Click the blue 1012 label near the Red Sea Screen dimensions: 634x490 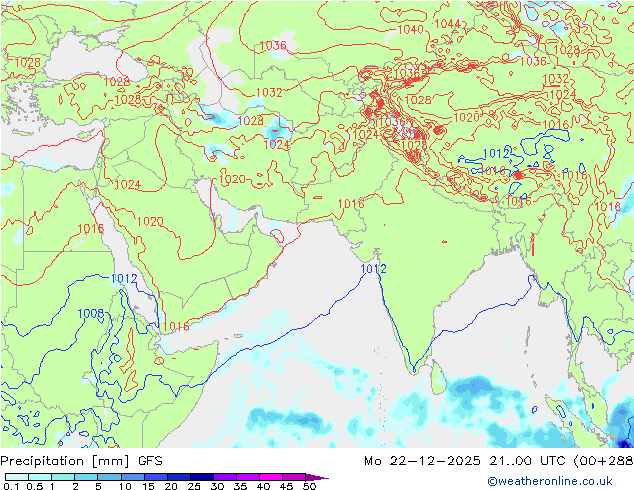pos(124,279)
